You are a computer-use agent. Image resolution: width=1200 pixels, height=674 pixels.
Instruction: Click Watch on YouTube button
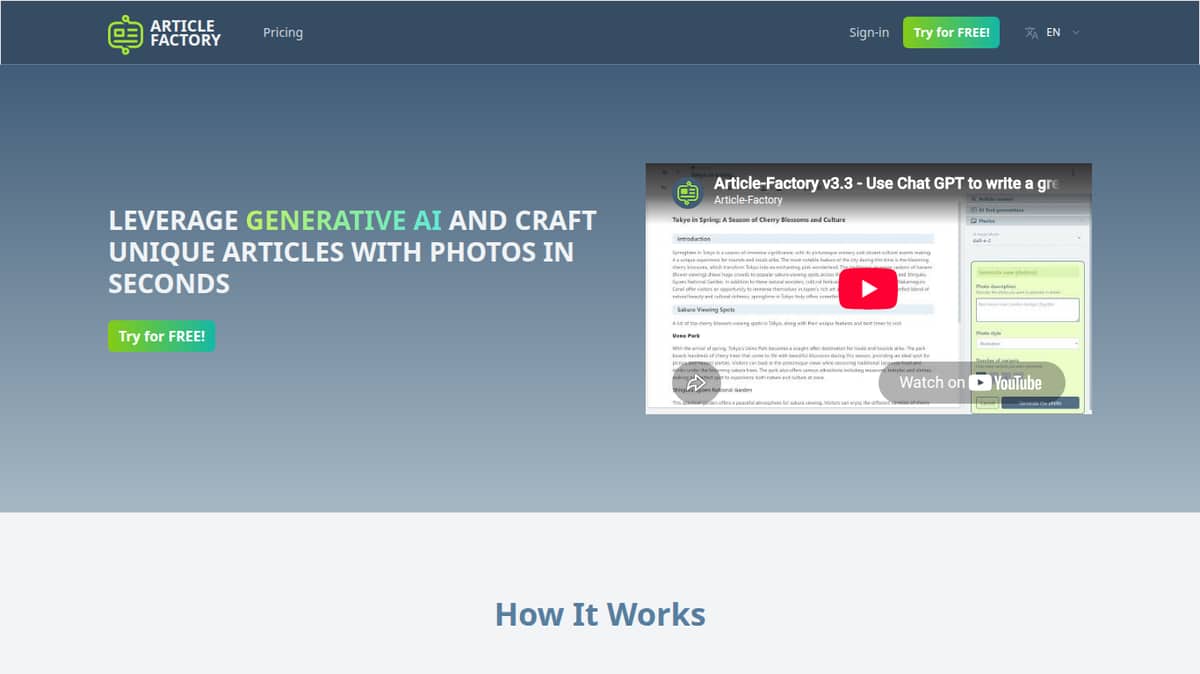coord(972,382)
